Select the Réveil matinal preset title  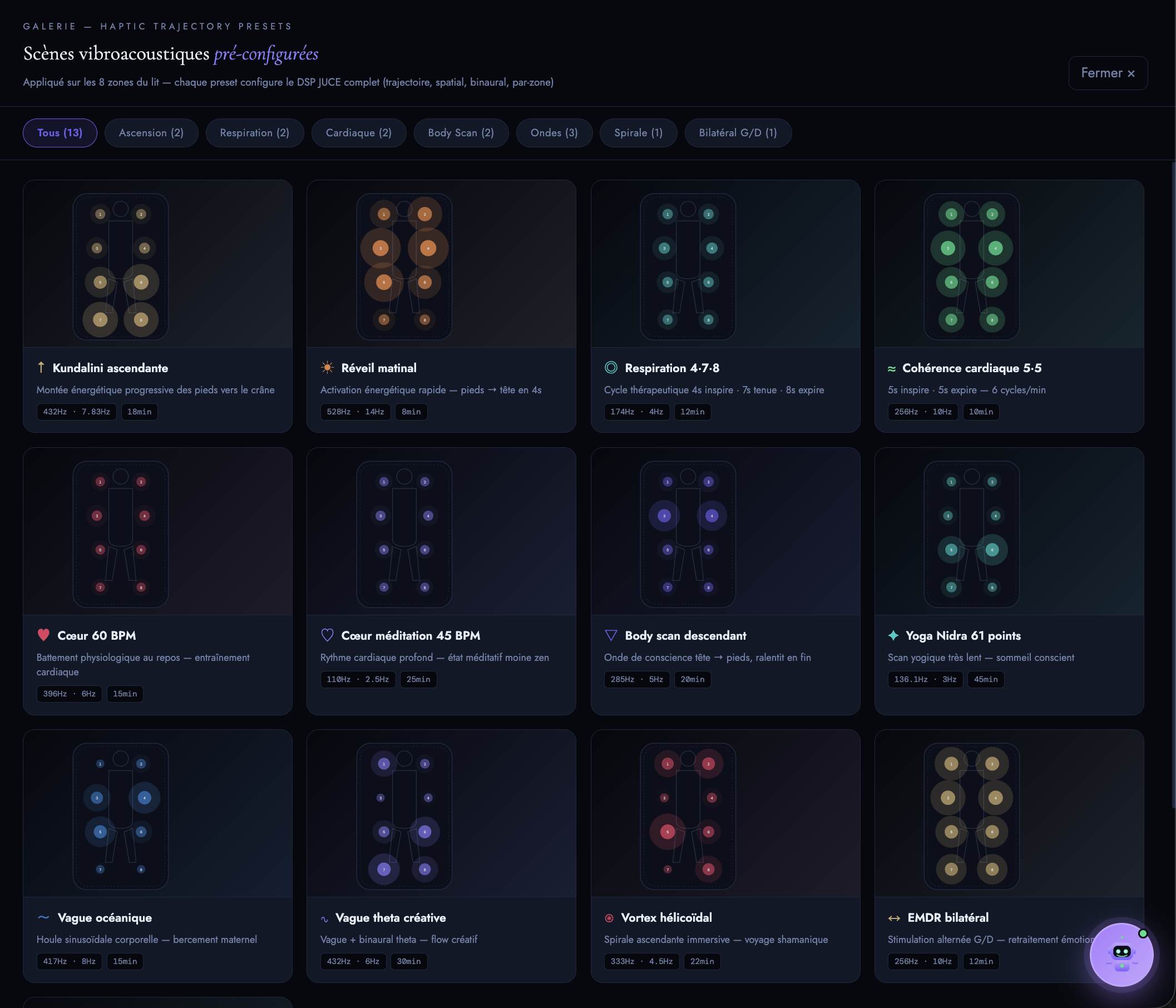click(x=379, y=368)
